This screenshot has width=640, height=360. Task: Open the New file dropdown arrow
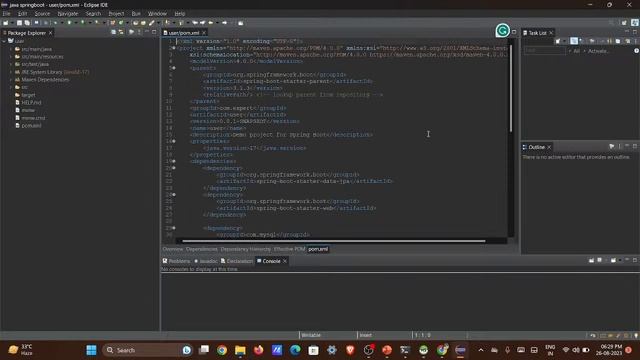12,23
